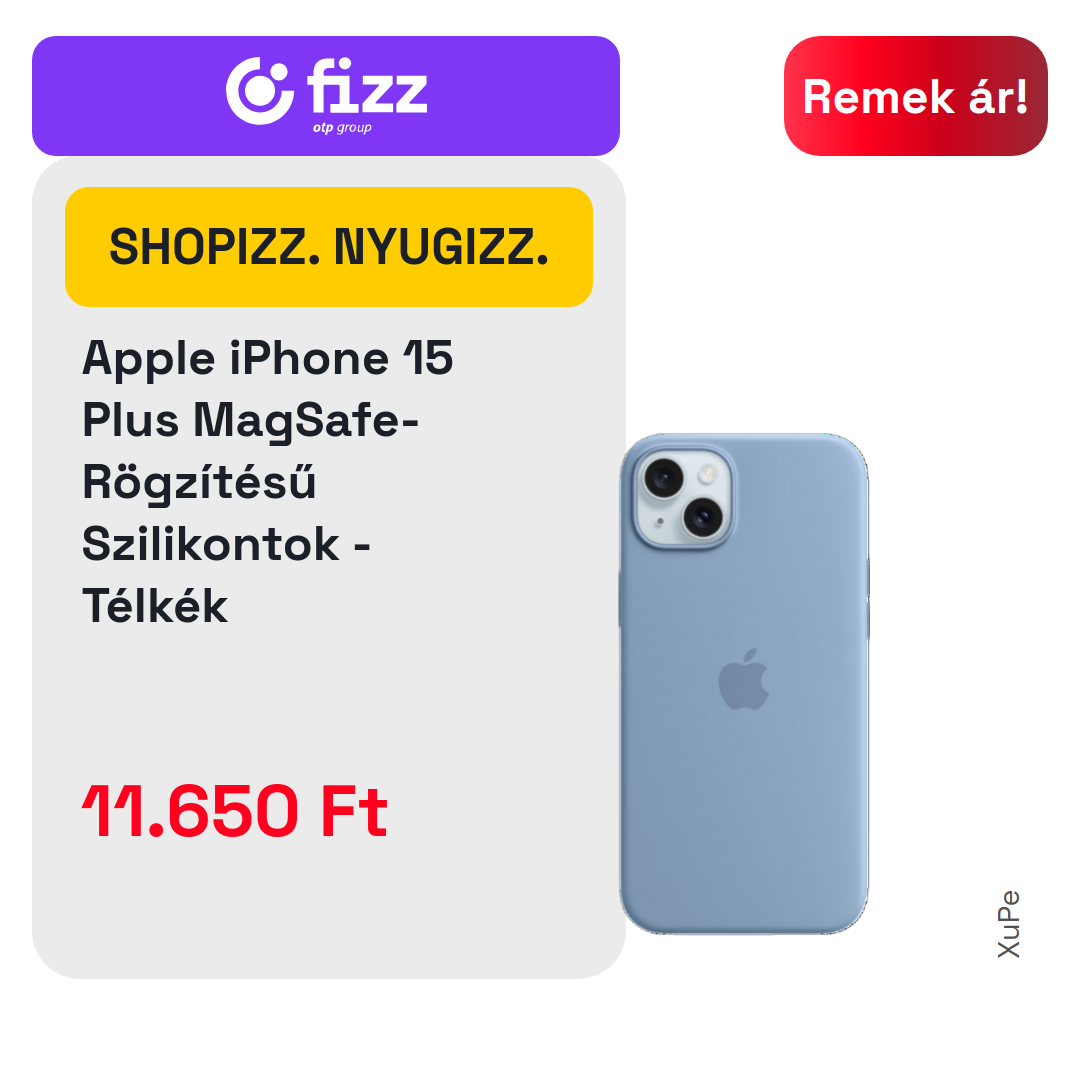Click the word 'NYUGIZZ.' in the yellow banner

(442, 247)
